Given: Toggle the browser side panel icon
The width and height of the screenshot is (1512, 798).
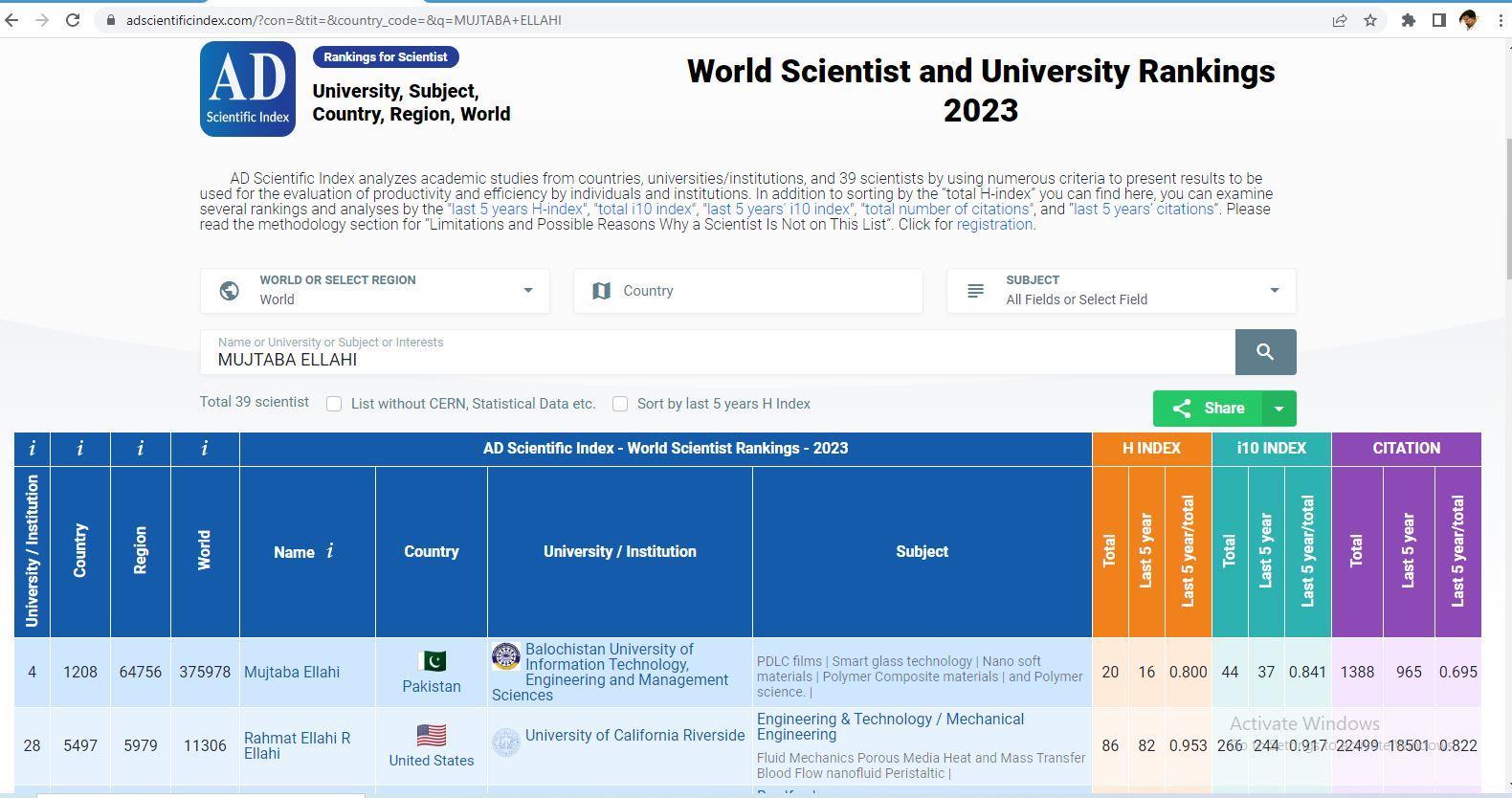Looking at the screenshot, I should pyautogui.click(x=1438, y=20).
